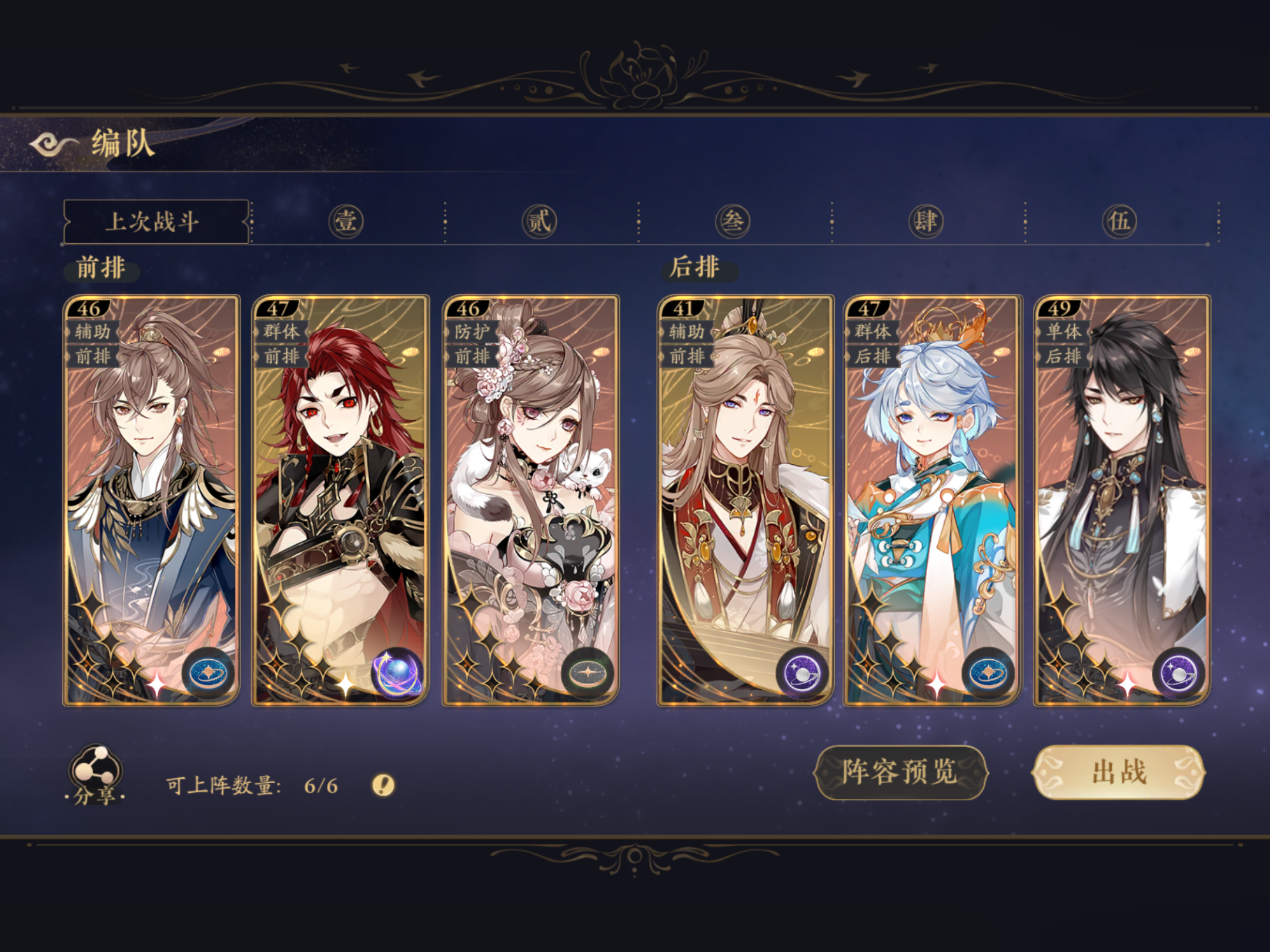Select the level 46 防护 front-row character card
1270x952 pixels.
531,500
